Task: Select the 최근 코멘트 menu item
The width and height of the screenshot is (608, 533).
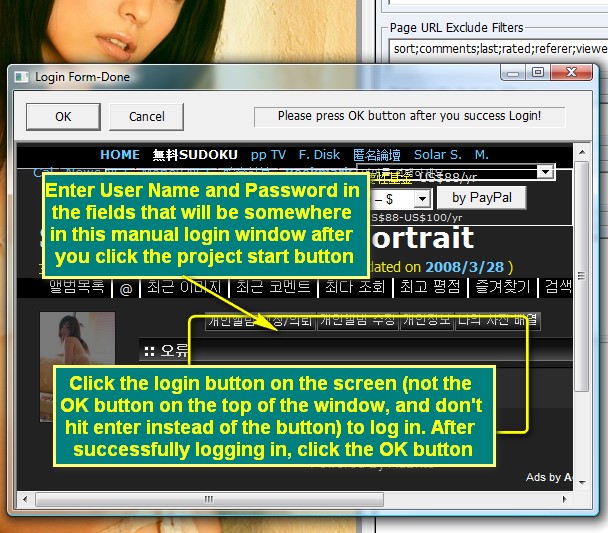Action: pos(273,287)
